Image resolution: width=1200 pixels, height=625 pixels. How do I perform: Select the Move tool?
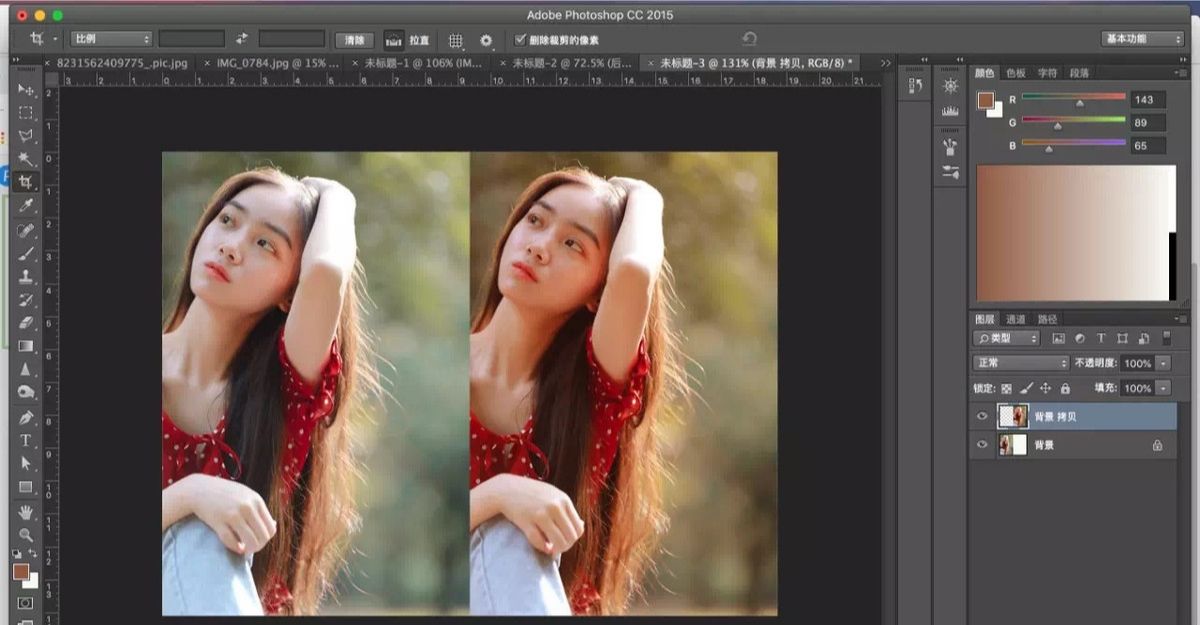(x=26, y=90)
